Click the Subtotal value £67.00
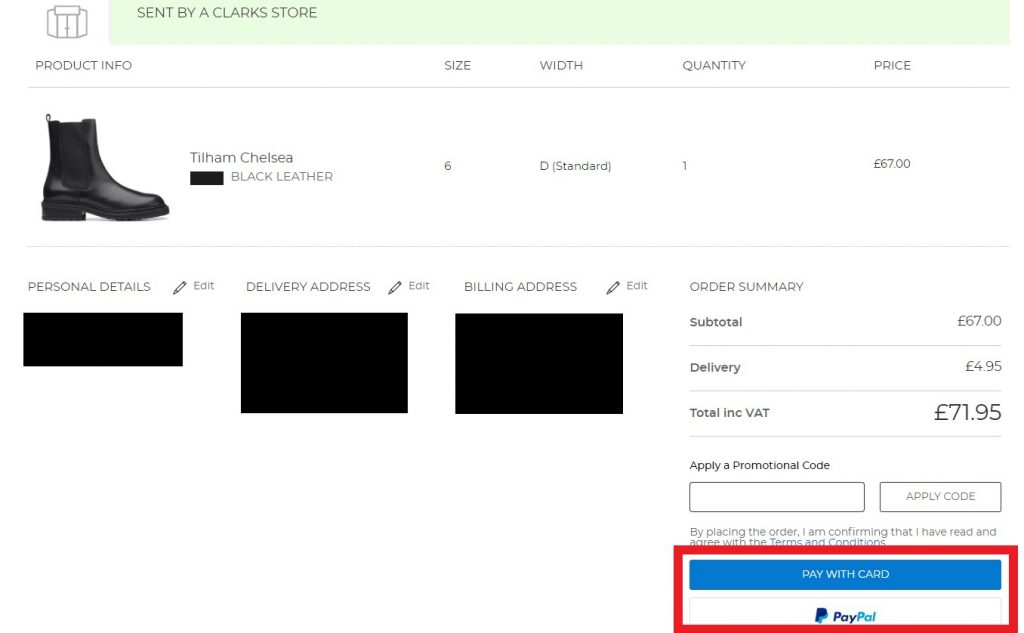 click(x=979, y=321)
